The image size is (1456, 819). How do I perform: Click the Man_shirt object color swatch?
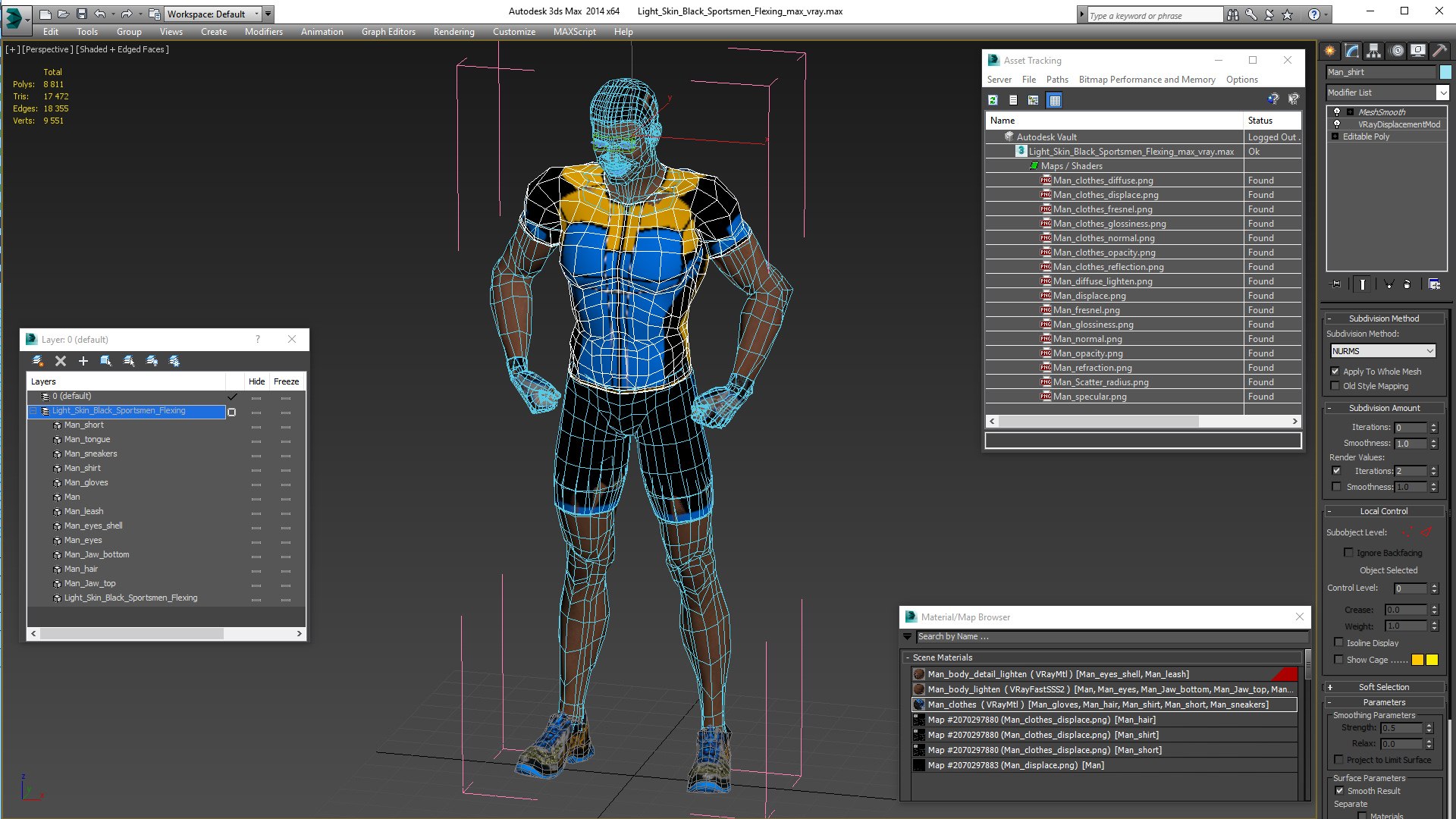coord(1445,72)
